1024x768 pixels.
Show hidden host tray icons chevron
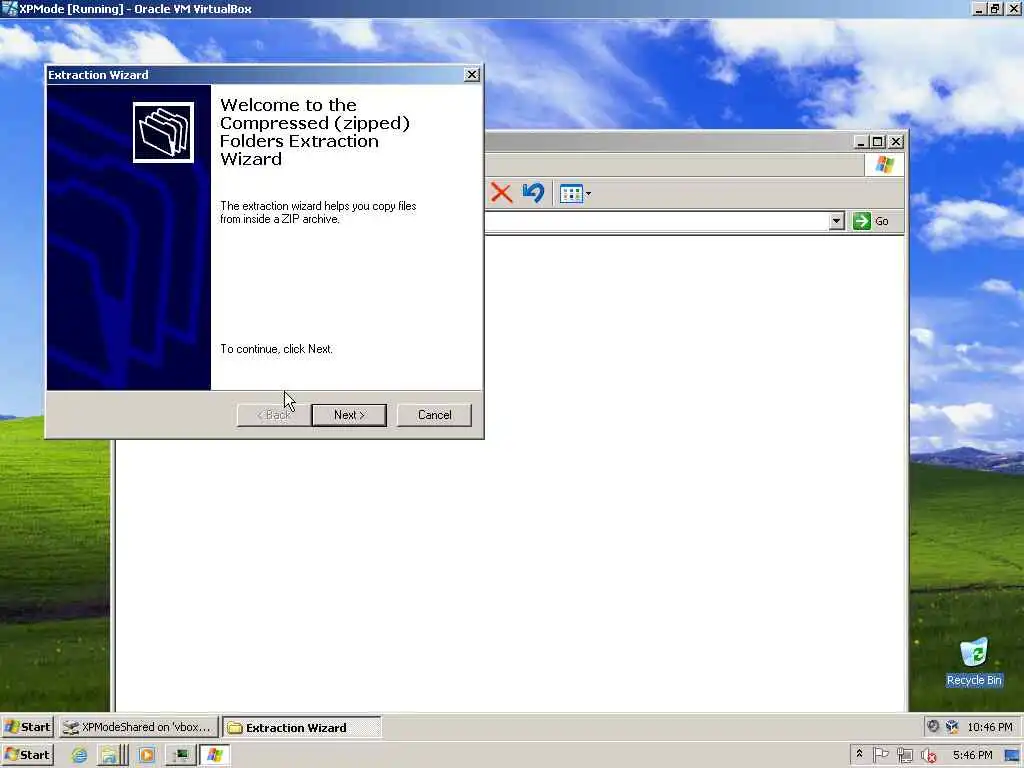point(859,754)
